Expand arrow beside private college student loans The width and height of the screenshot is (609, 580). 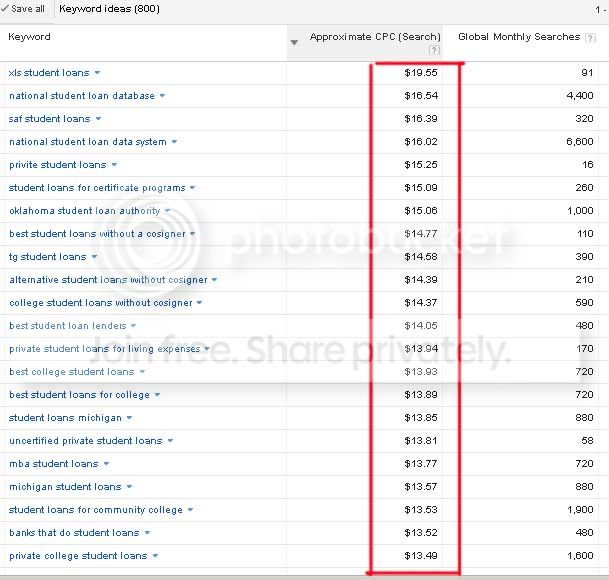(x=155, y=556)
